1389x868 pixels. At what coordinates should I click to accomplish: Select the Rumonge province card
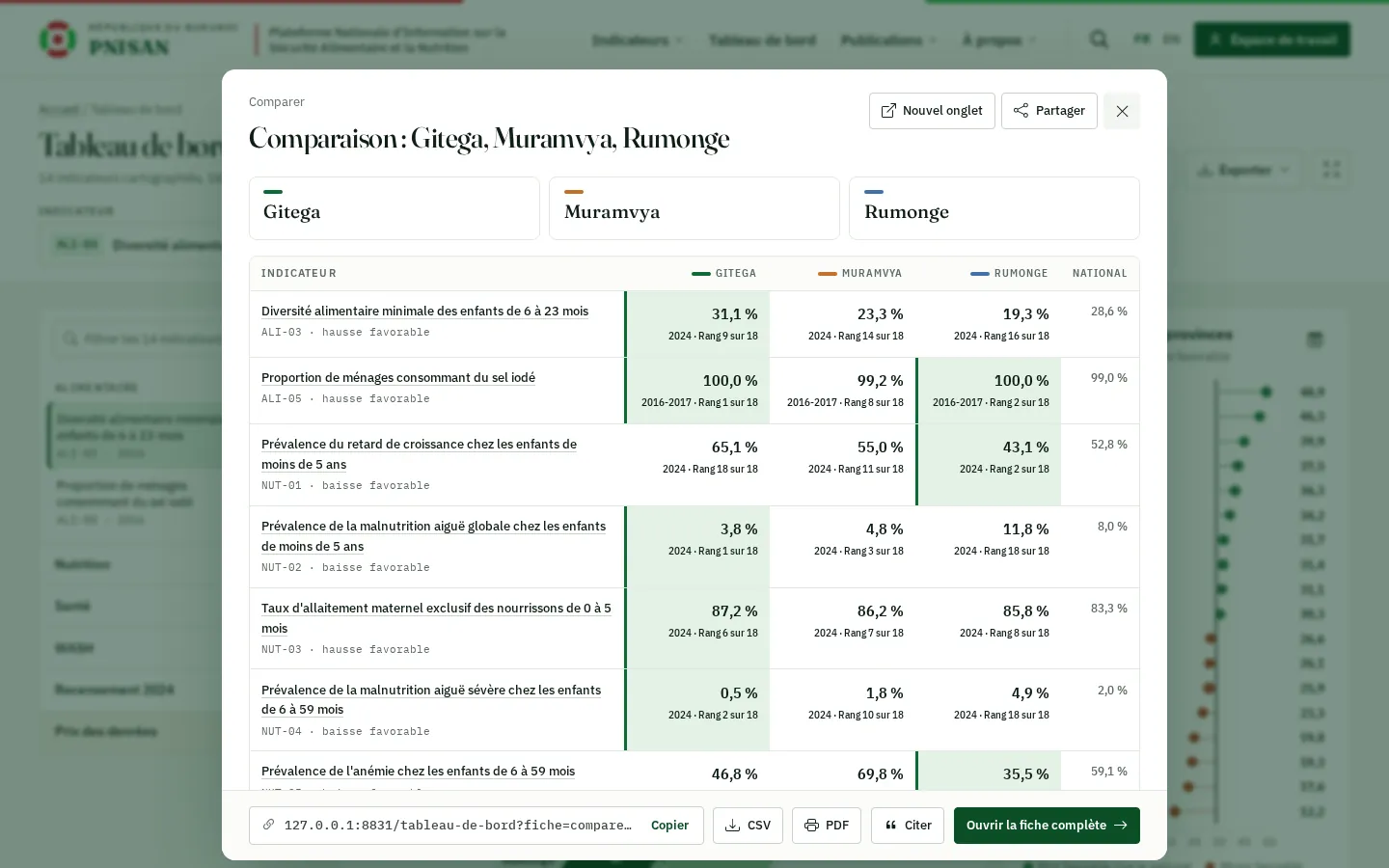click(994, 208)
